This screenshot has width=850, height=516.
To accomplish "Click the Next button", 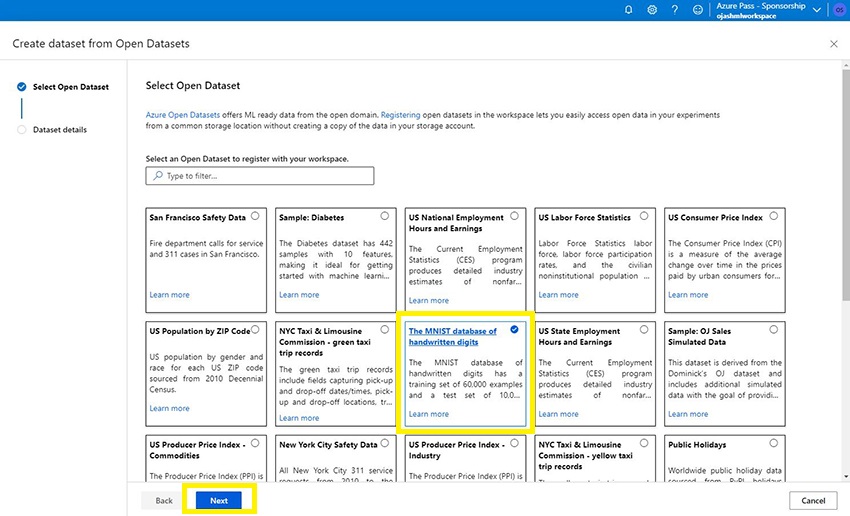I will pyautogui.click(x=218, y=500).
